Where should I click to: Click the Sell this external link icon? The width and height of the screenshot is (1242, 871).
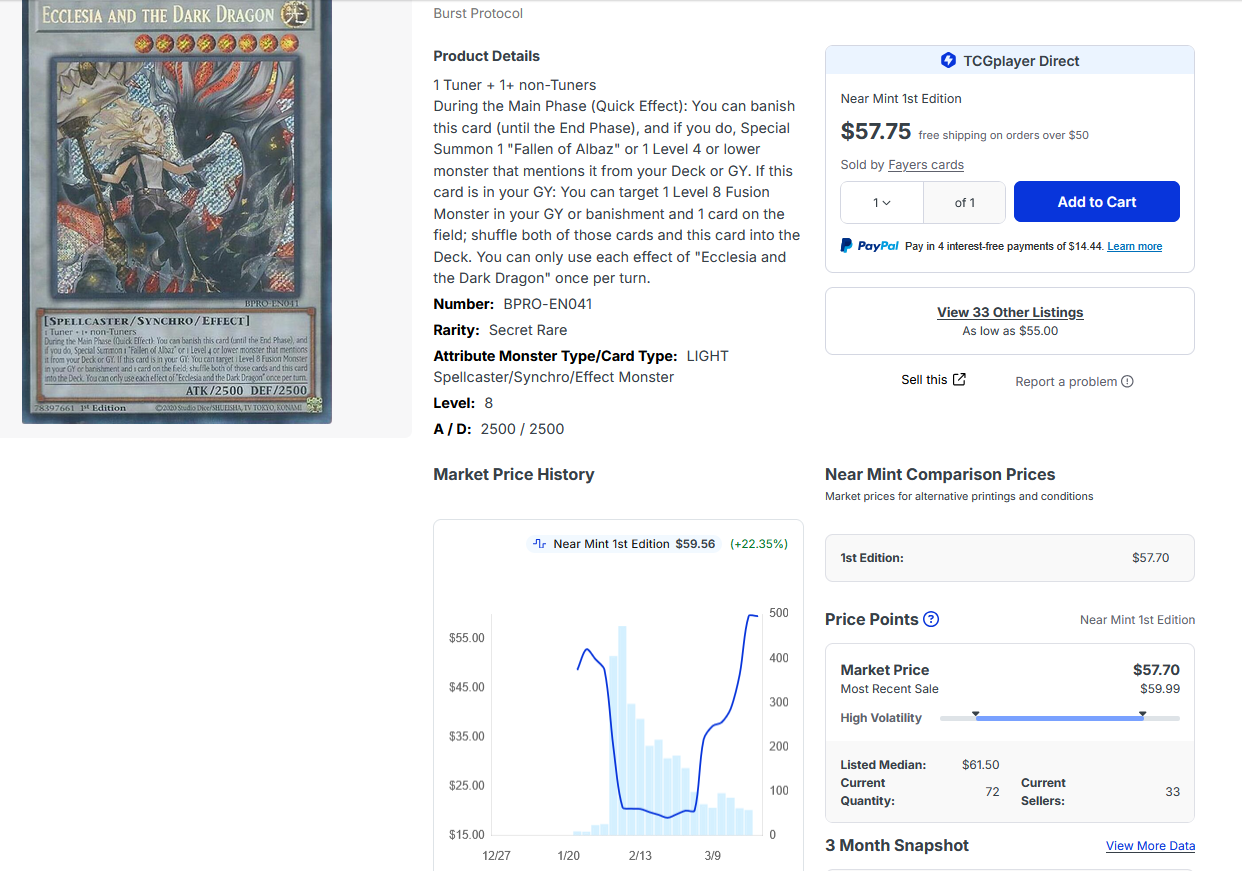[x=959, y=379]
